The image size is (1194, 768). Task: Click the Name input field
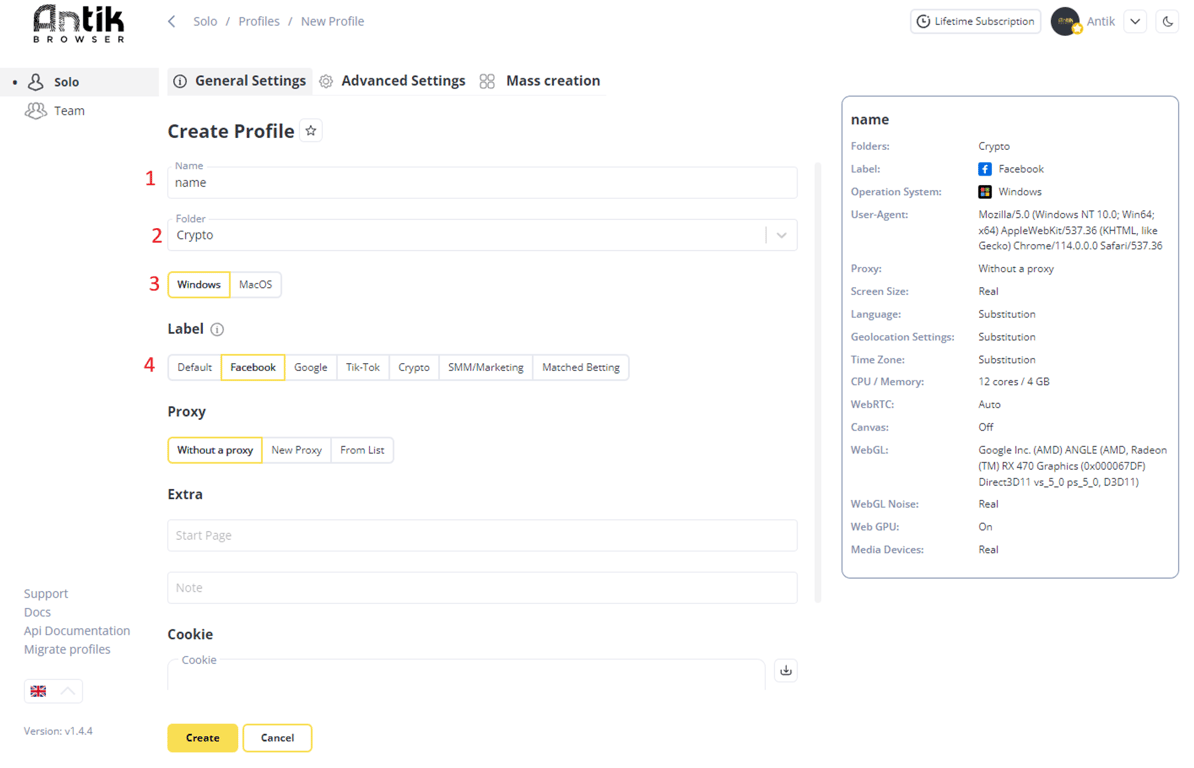click(x=482, y=183)
